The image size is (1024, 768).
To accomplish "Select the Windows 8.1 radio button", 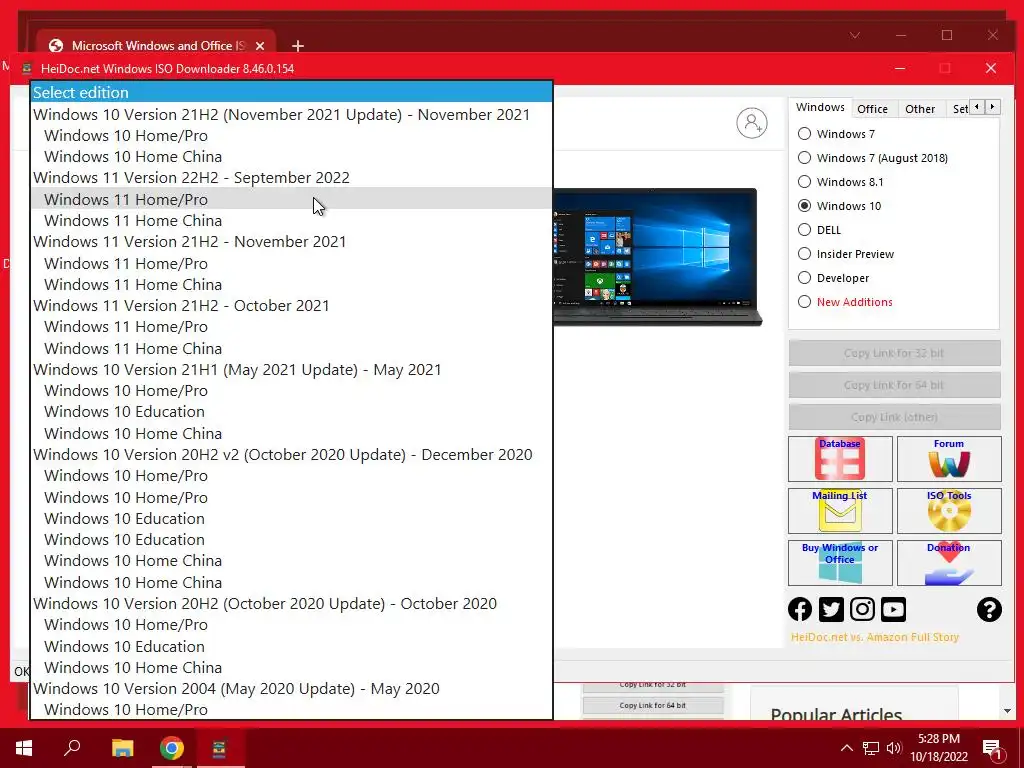I will (804, 182).
